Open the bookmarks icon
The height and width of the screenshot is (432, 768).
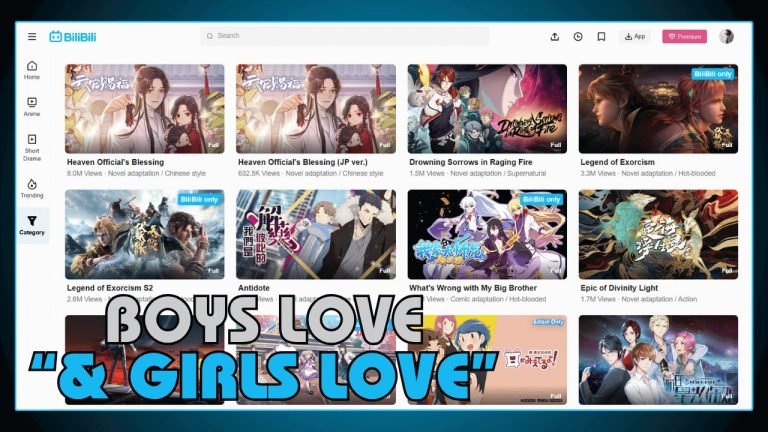click(601, 37)
